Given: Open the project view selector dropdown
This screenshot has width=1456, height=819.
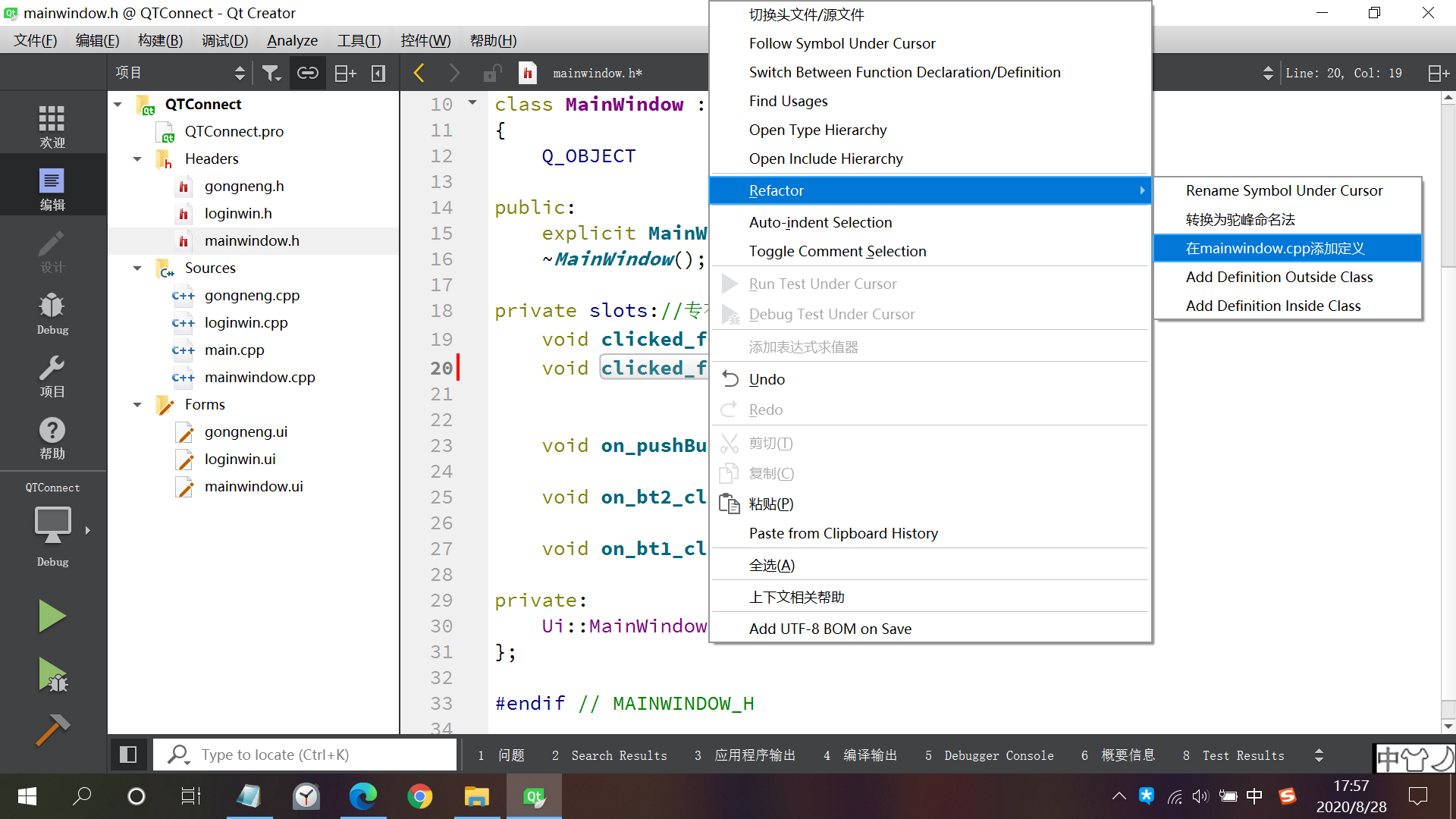Looking at the screenshot, I should point(240,73).
